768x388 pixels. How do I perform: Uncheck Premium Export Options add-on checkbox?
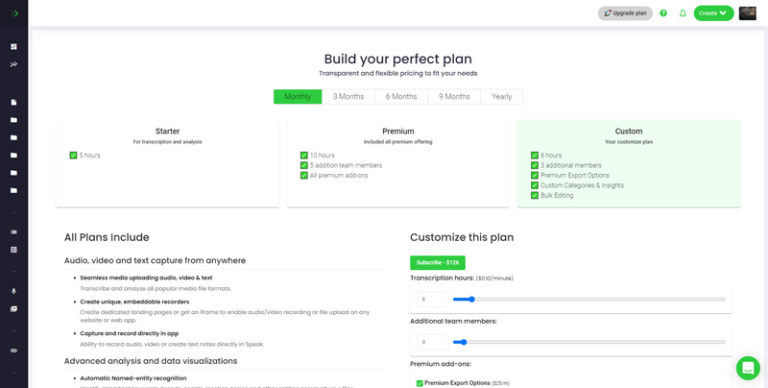pyautogui.click(x=419, y=383)
